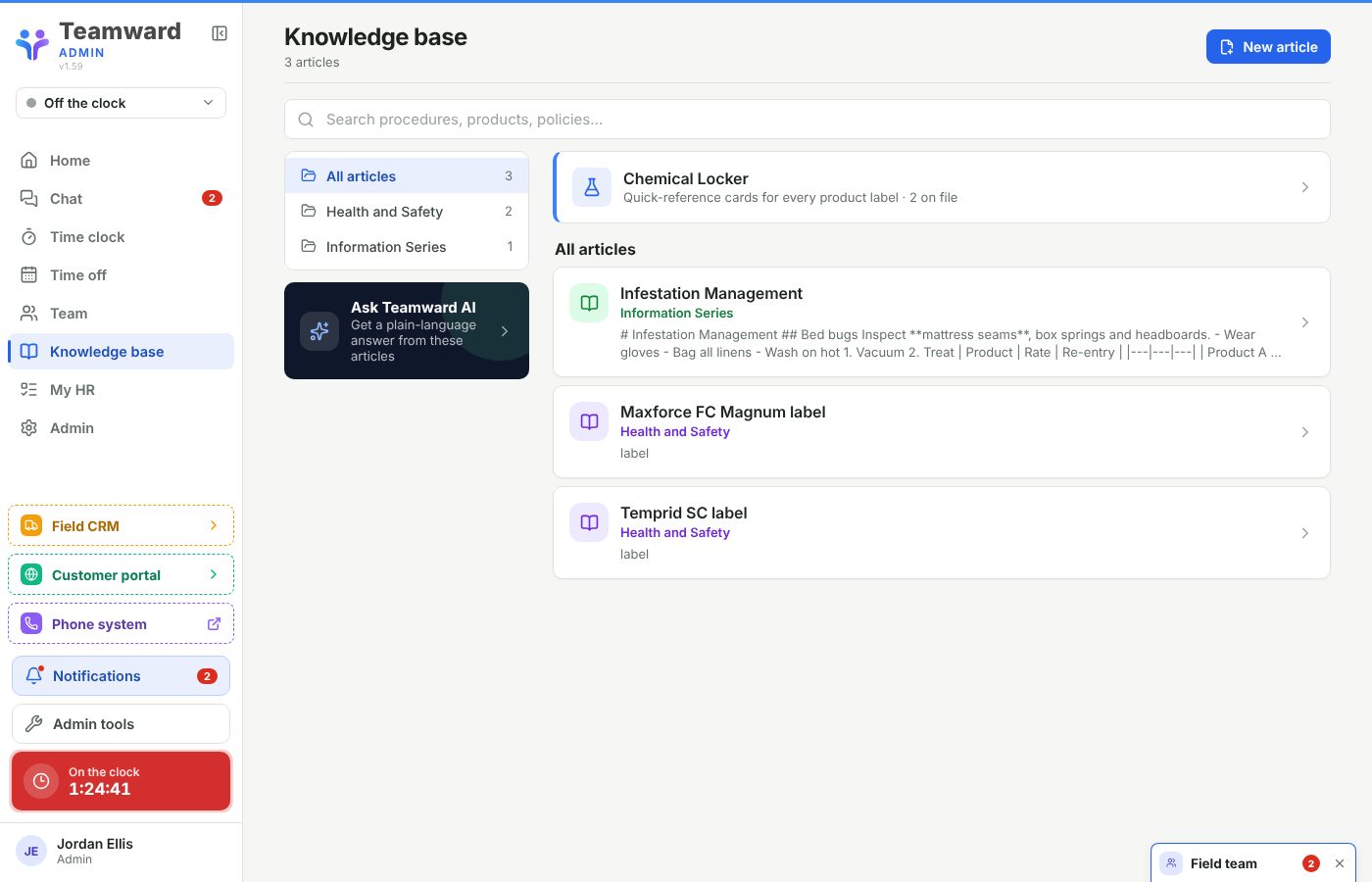Image resolution: width=1372 pixels, height=882 pixels.
Task: Open the Field team chat widget
Action: 1252,863
